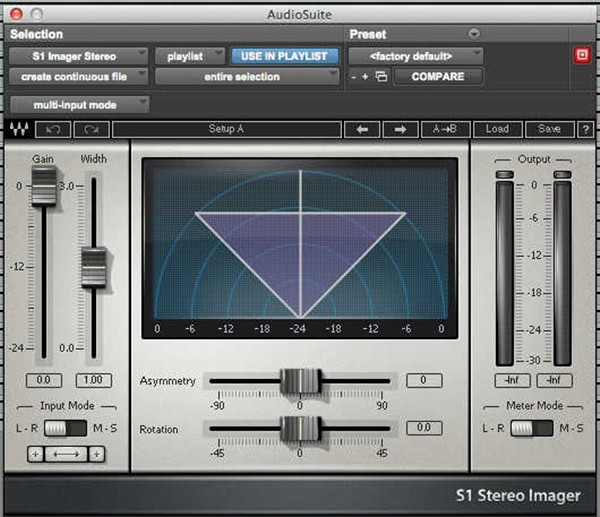Expand create continuous file dropdown
Screen dimensions: 600x517
(x=78, y=77)
